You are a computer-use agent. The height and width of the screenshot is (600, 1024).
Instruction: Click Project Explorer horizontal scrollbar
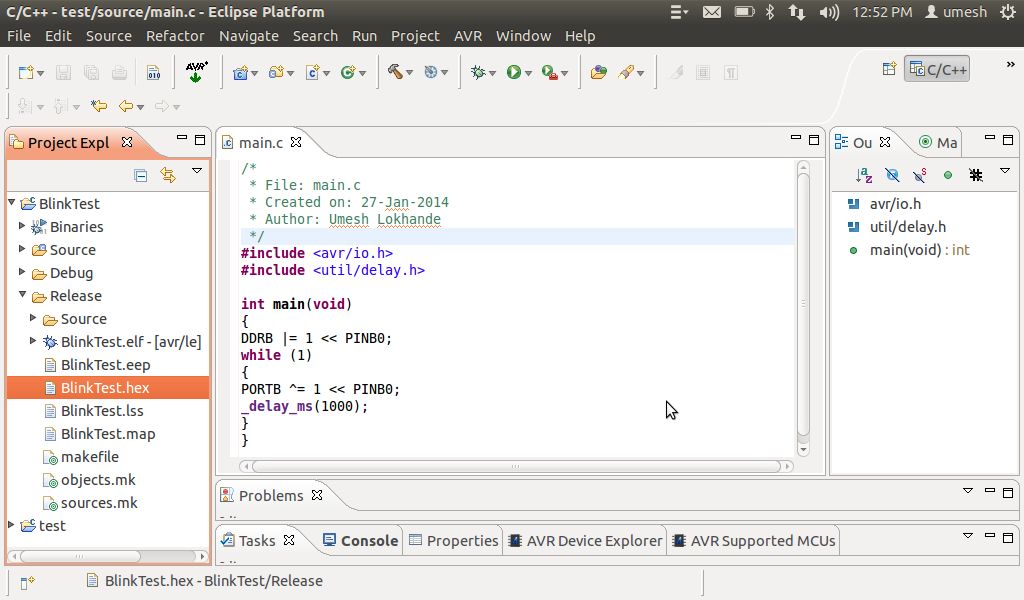pyautogui.click(x=80, y=556)
